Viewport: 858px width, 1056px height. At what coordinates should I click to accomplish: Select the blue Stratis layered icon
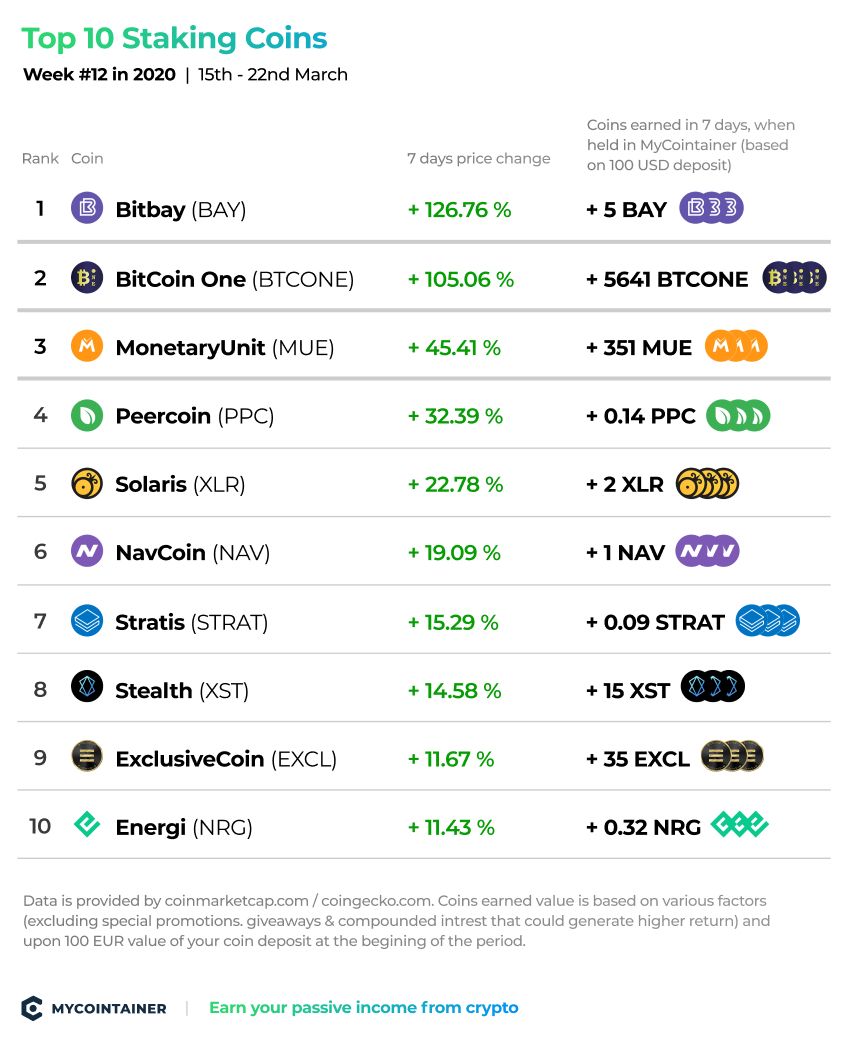[x=87, y=621]
